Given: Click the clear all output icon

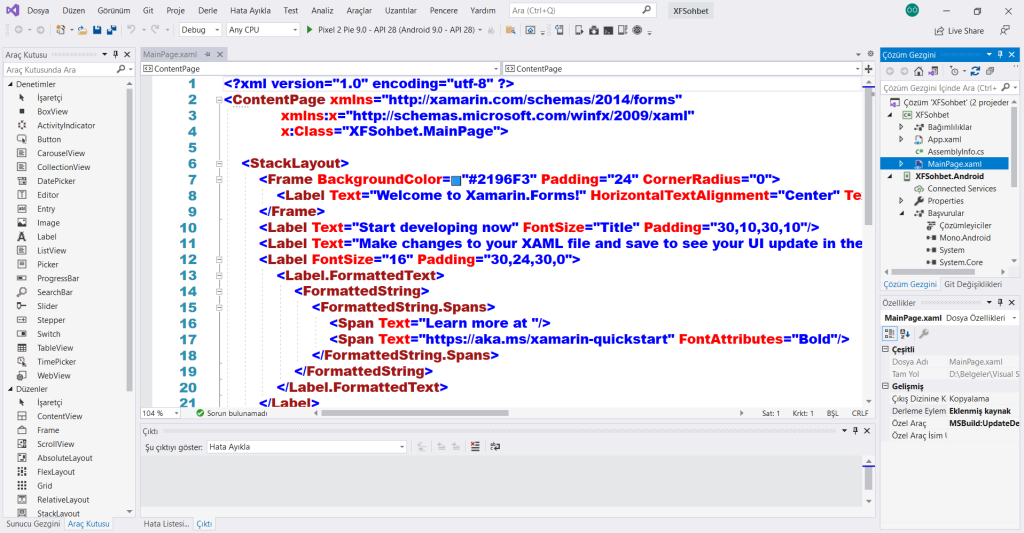Looking at the screenshot, I should (475, 446).
